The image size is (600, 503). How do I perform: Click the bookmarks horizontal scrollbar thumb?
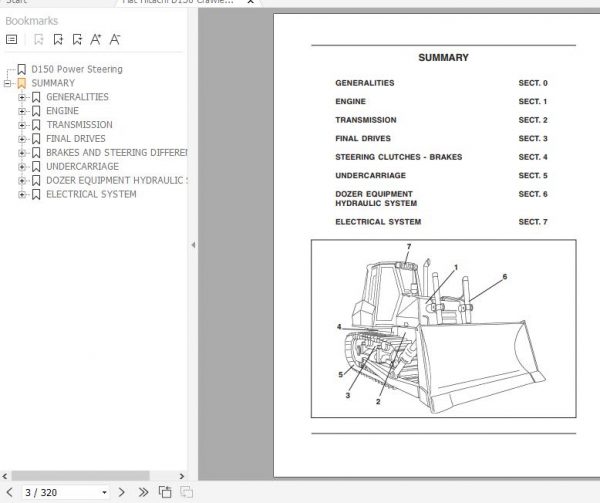point(80,476)
